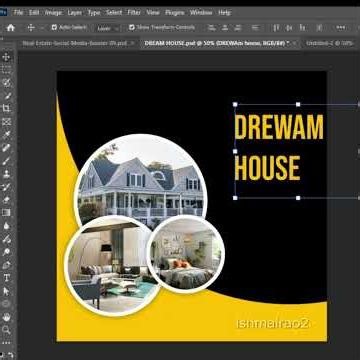Select the Eyedropper tool
The image size is (360, 360).
(x=6, y=135)
